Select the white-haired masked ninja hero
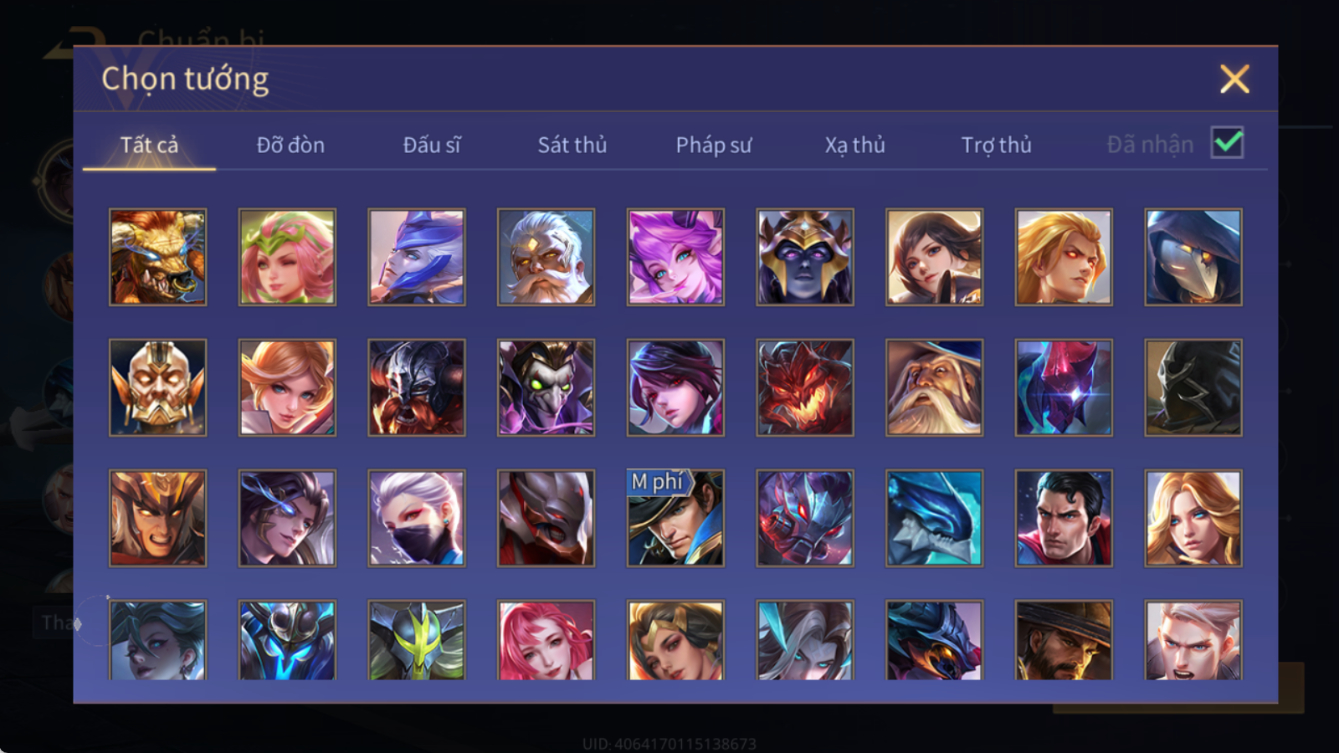Screen dimensions: 1339x753 [x=417, y=519]
